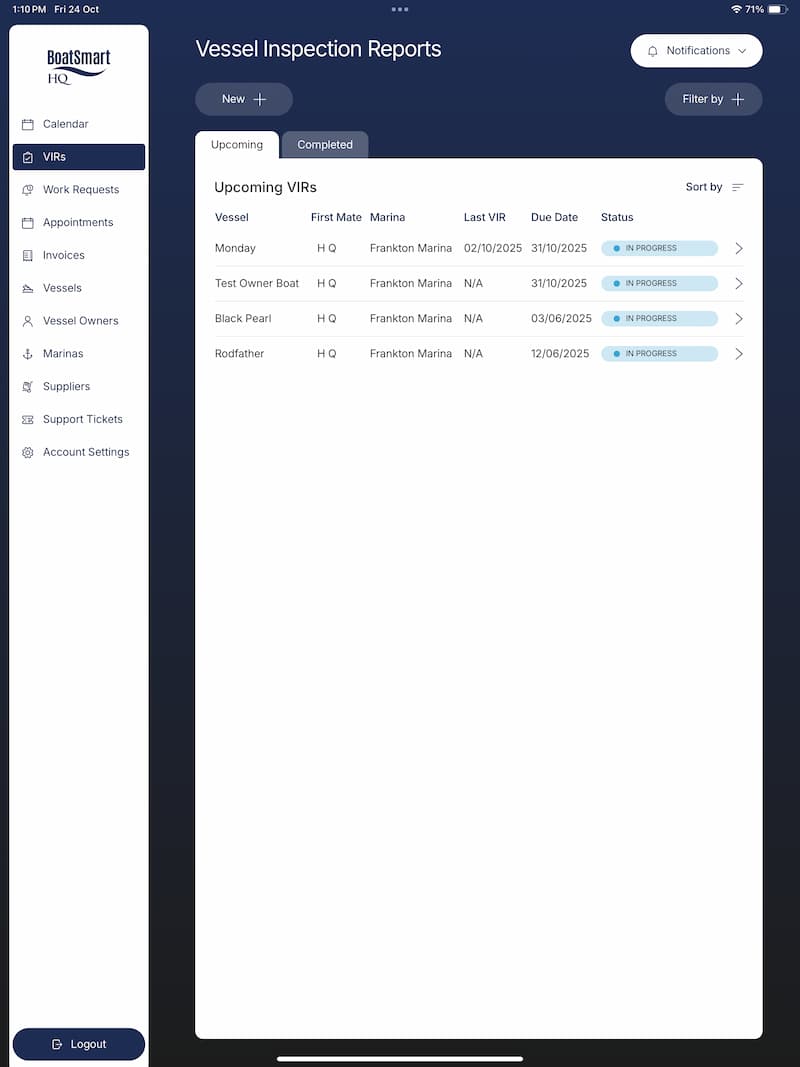800x1067 pixels.
Task: Click the Account Settings gear icon
Action: pos(28,453)
